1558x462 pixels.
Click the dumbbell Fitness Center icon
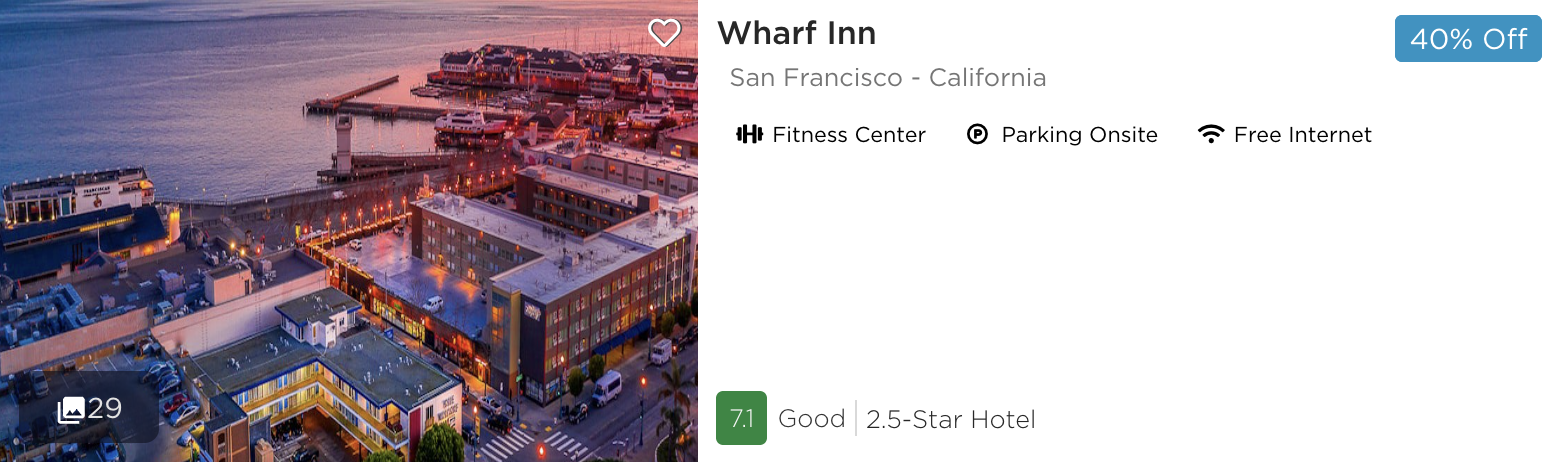pos(749,135)
